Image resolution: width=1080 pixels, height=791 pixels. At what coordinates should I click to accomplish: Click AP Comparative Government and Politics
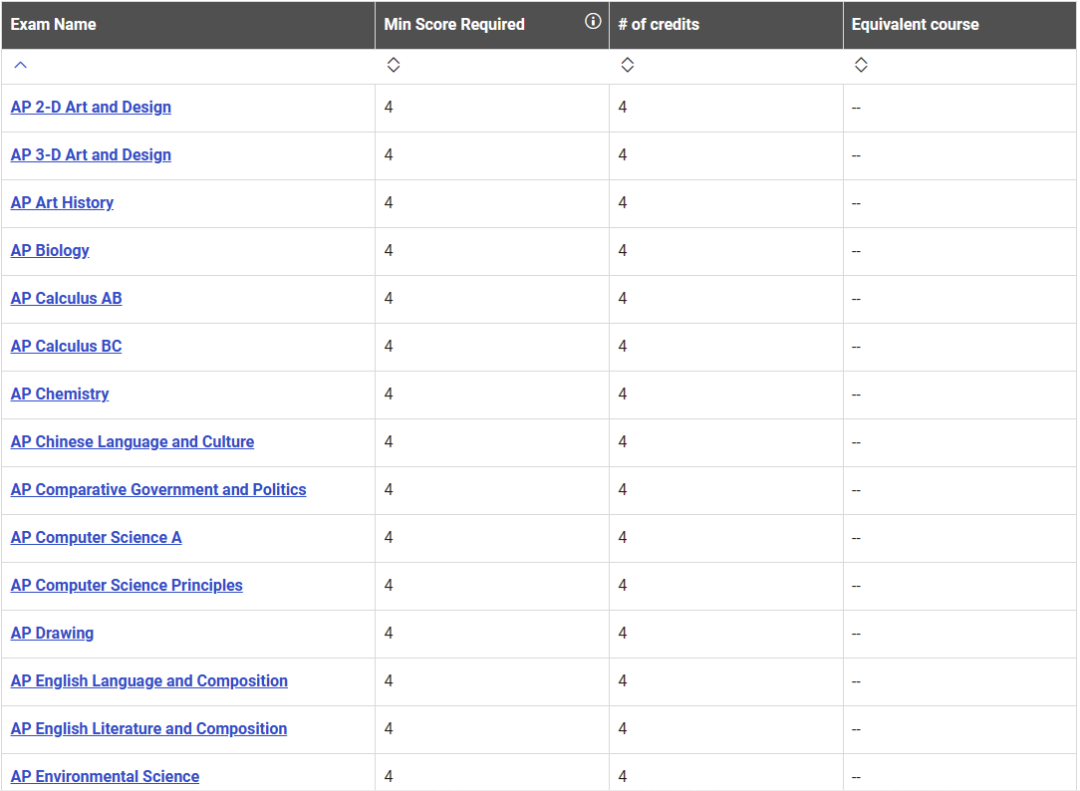point(158,490)
